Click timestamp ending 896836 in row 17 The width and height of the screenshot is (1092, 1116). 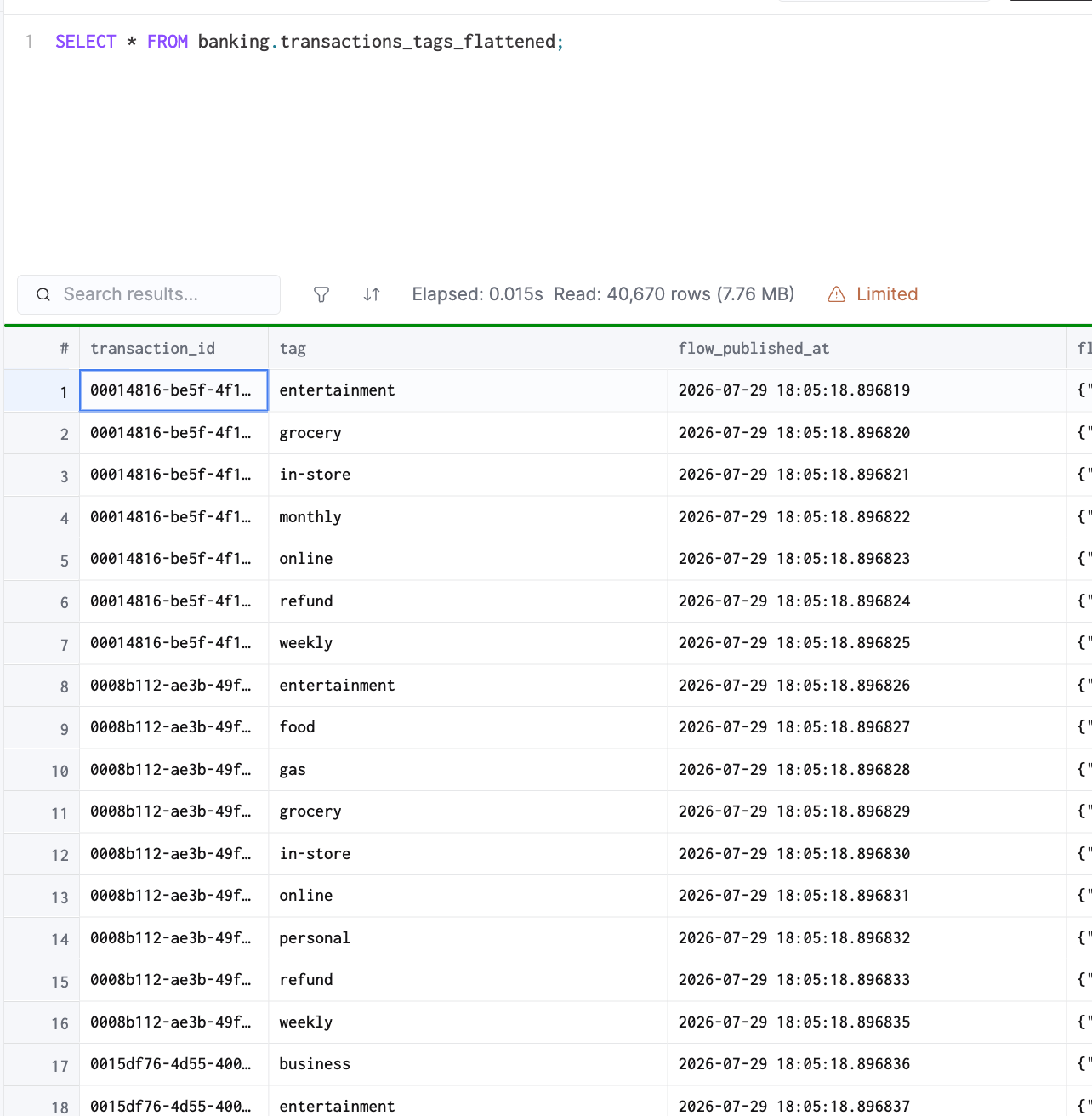[x=794, y=1064]
